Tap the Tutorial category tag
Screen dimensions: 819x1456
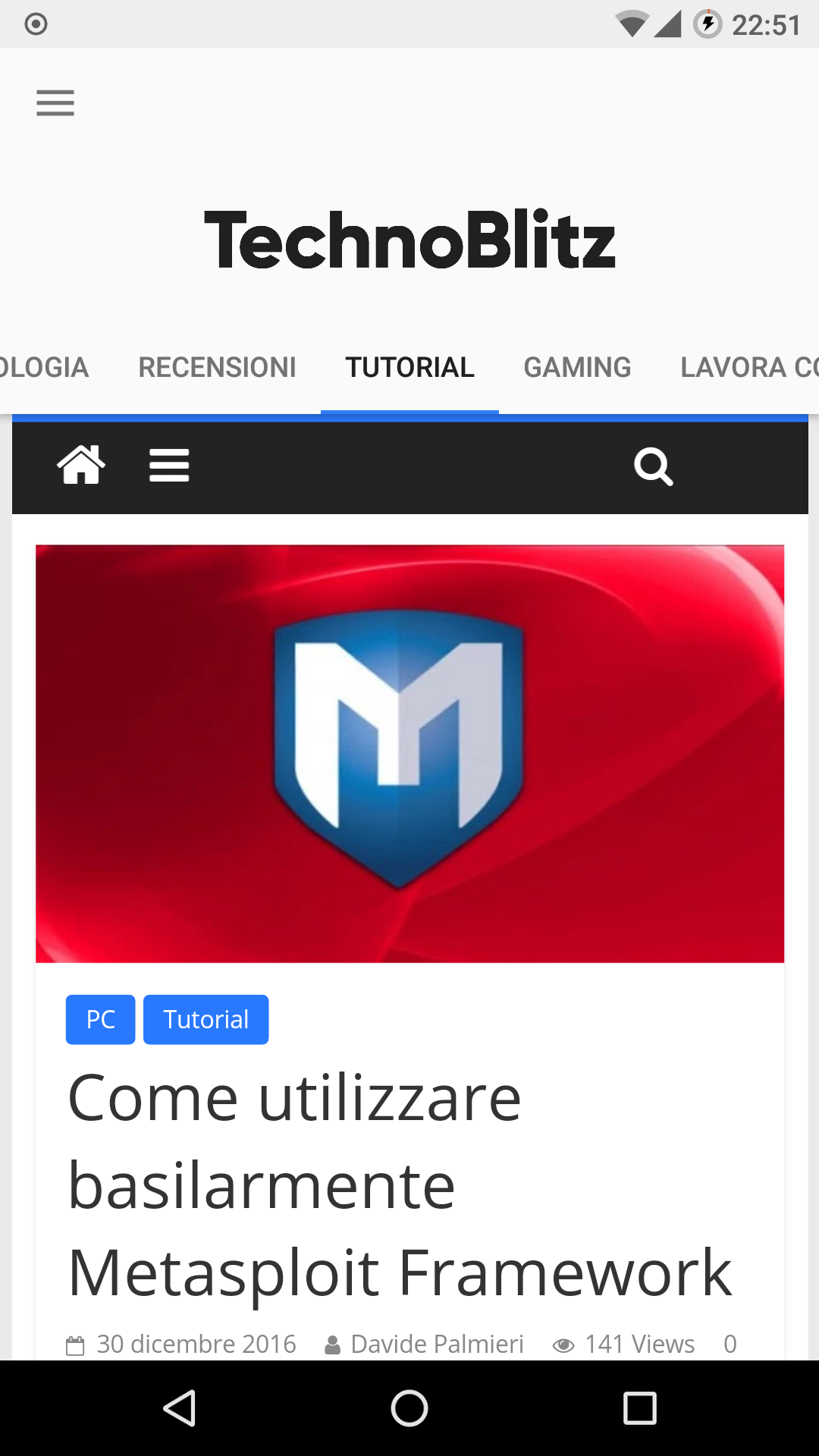[206, 1019]
